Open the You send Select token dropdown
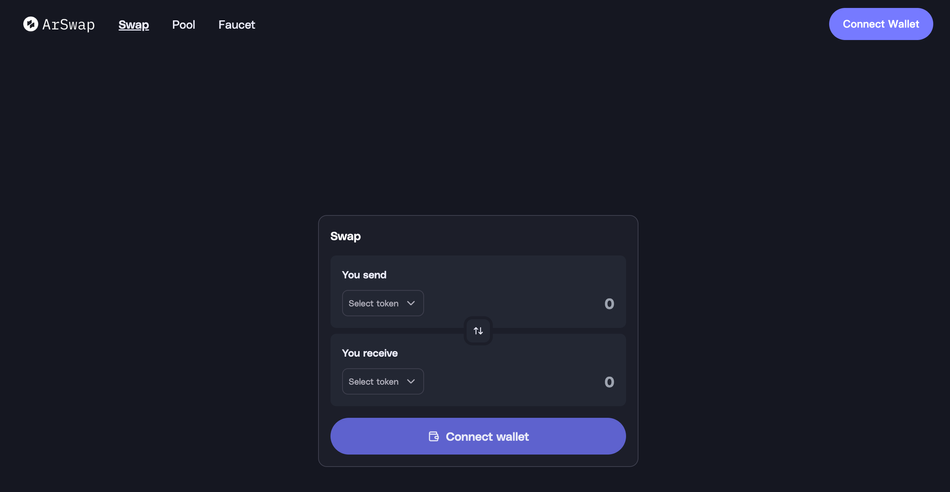The width and height of the screenshot is (950, 492). pyautogui.click(x=382, y=304)
